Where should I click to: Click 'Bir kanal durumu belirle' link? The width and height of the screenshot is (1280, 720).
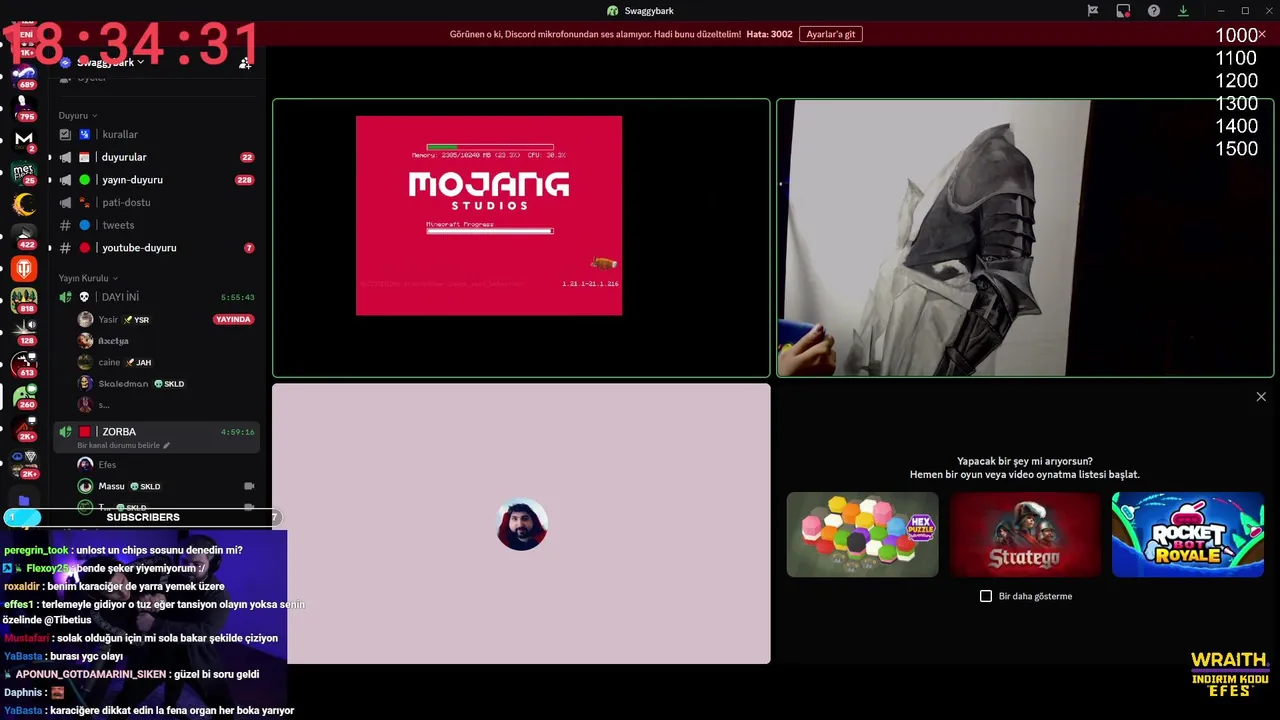coord(118,445)
